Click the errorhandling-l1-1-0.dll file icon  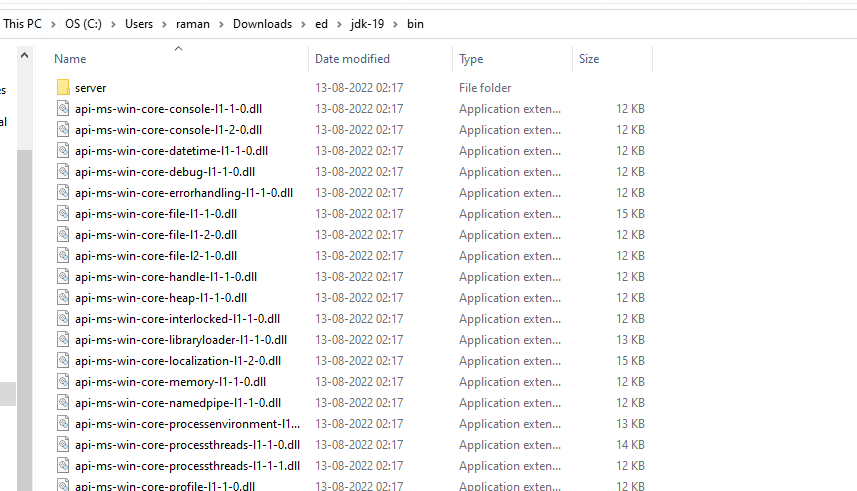(x=63, y=192)
